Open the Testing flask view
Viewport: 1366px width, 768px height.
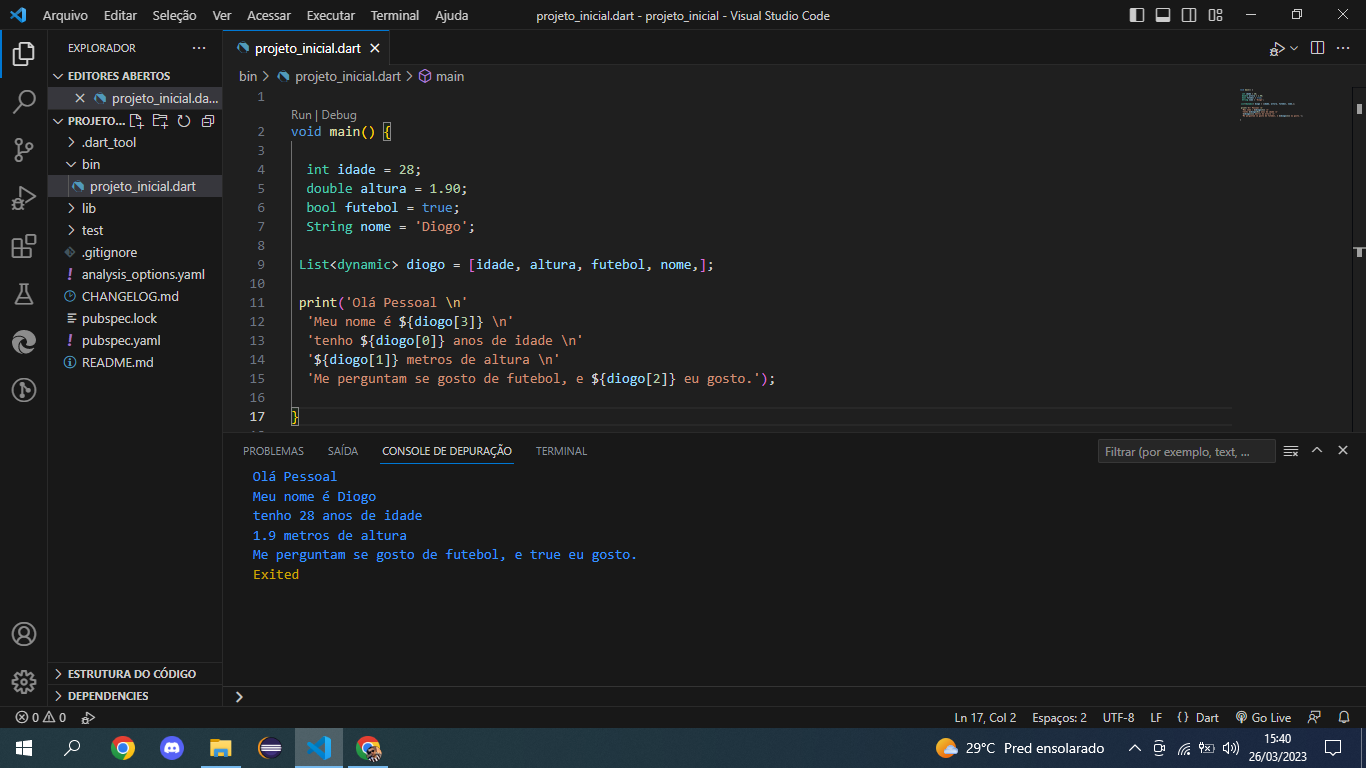tap(24, 294)
